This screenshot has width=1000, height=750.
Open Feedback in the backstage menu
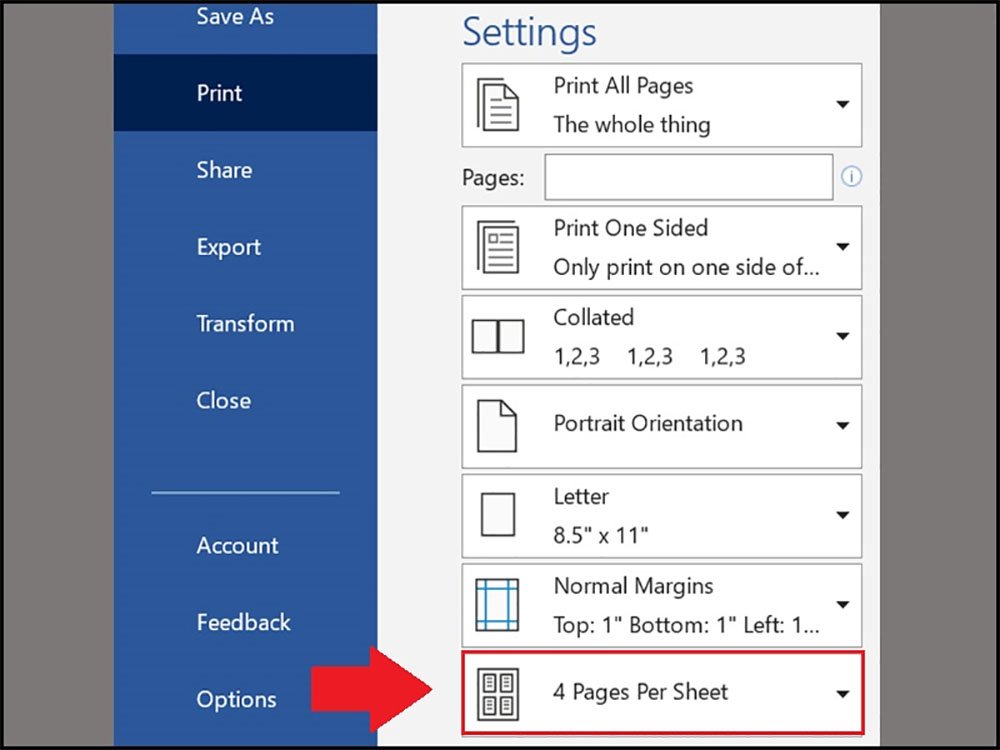[245, 622]
